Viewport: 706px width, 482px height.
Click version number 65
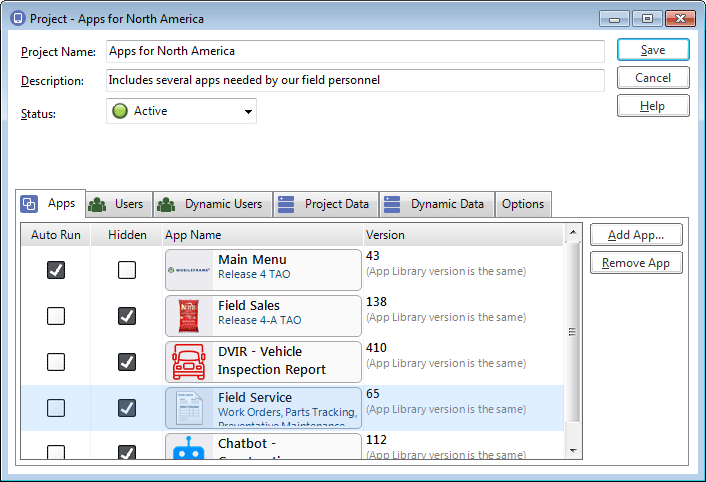[373, 393]
